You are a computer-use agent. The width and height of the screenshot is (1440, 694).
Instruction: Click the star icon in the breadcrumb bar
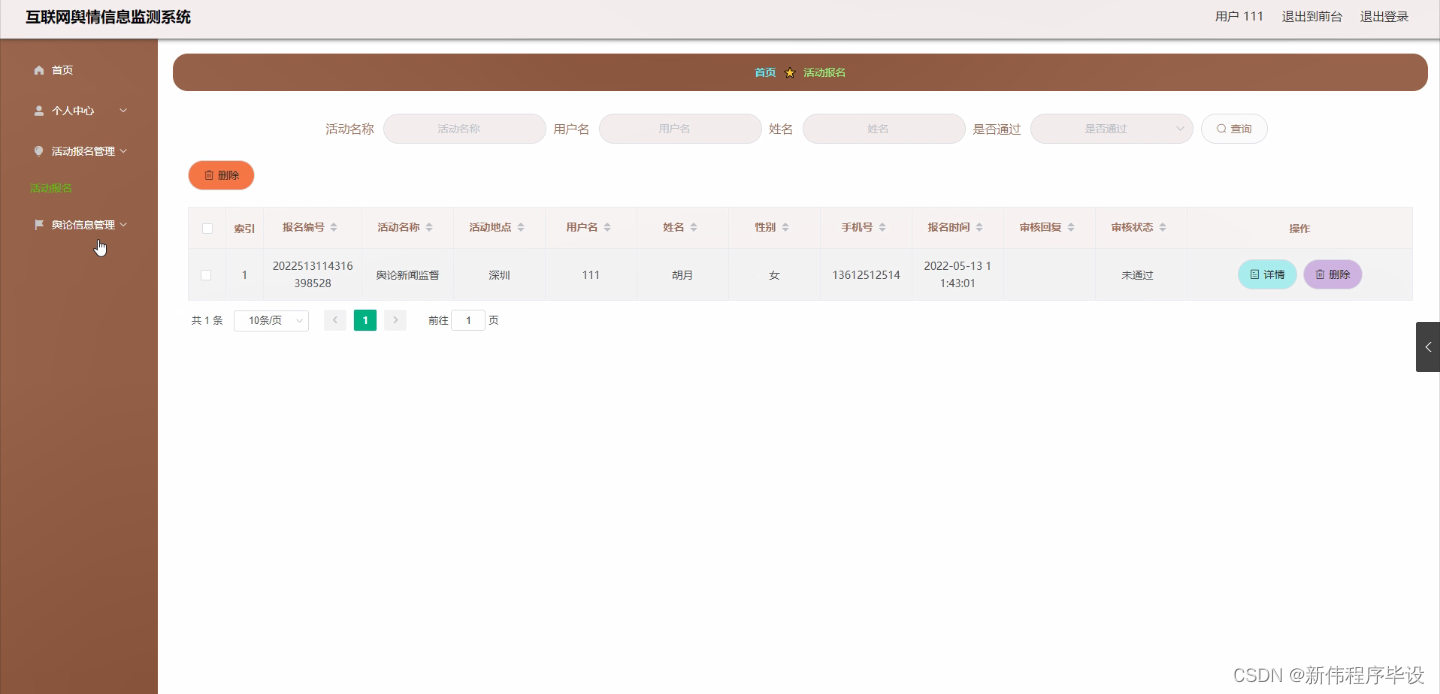790,73
